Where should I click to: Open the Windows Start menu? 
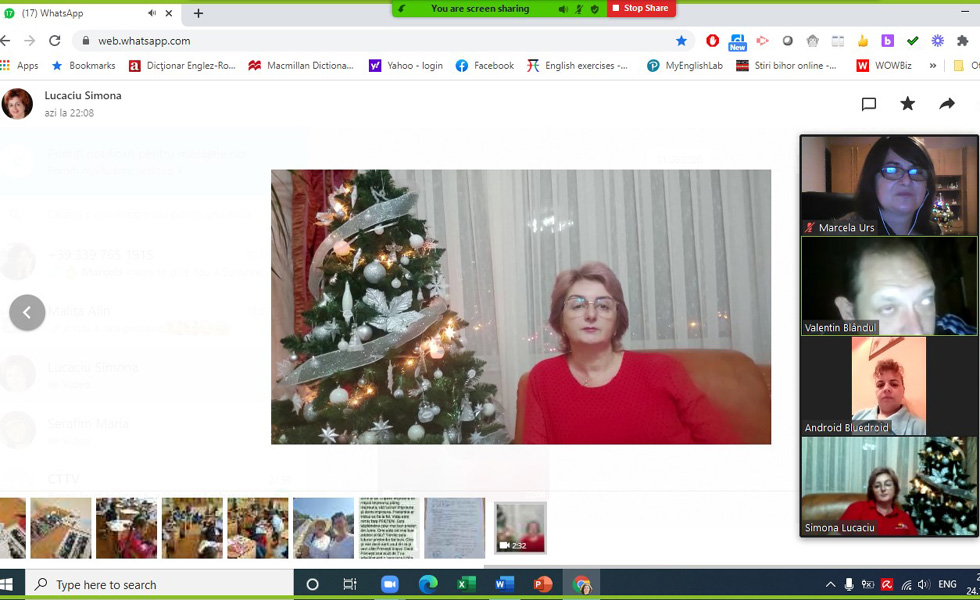(x=7, y=584)
